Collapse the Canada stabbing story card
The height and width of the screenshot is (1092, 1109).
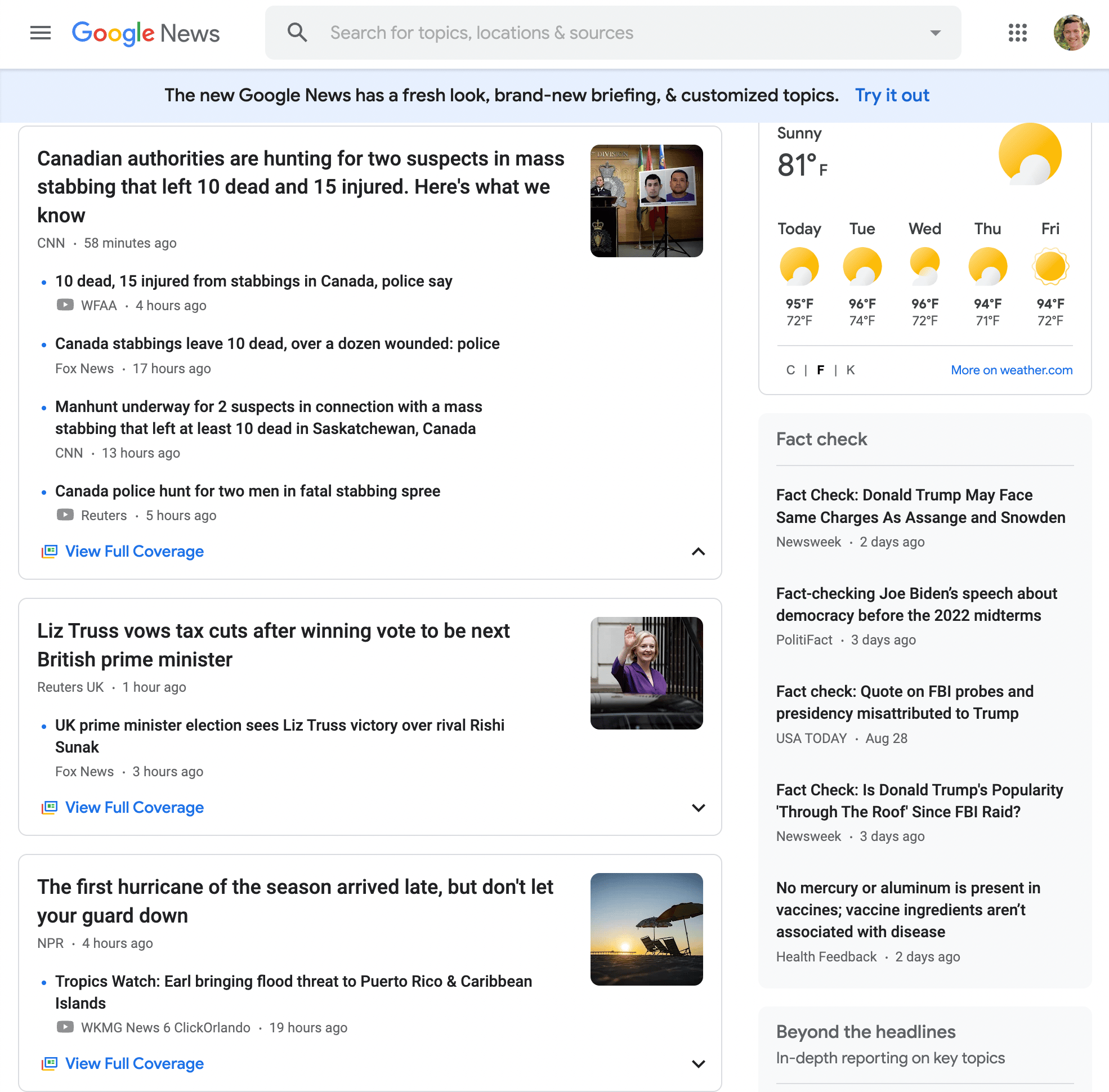tap(697, 551)
